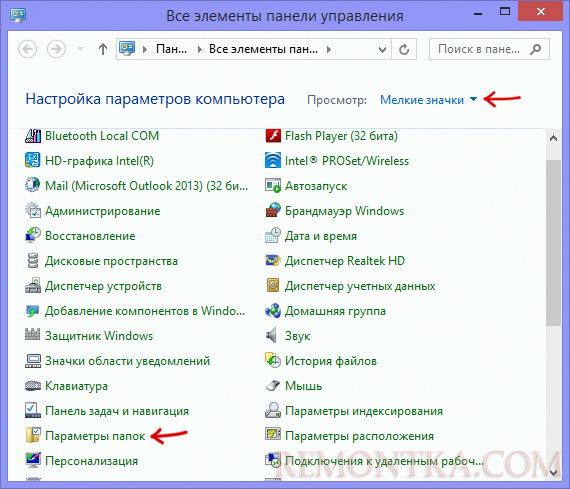
Task: Click the Мышь mouse icon
Action: click(x=273, y=386)
